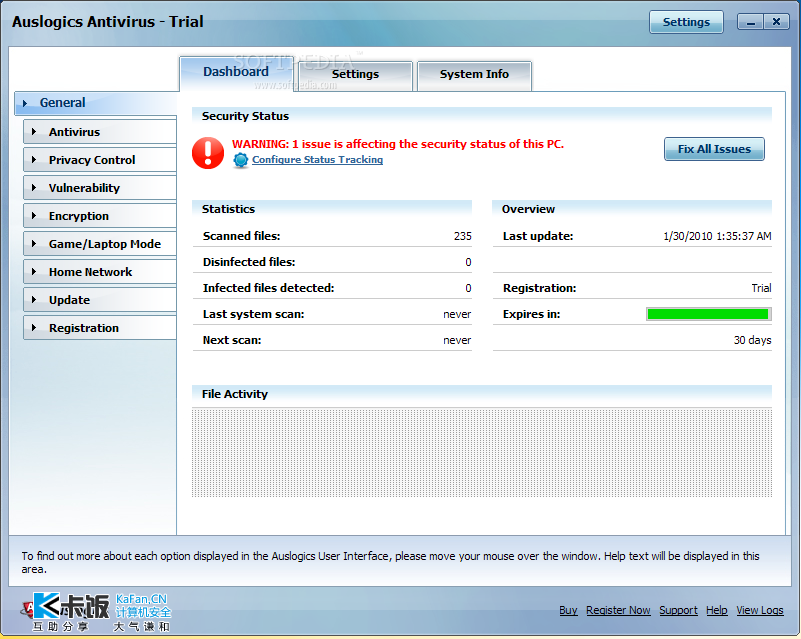Open the Configure Status Tracking link

click(317, 160)
